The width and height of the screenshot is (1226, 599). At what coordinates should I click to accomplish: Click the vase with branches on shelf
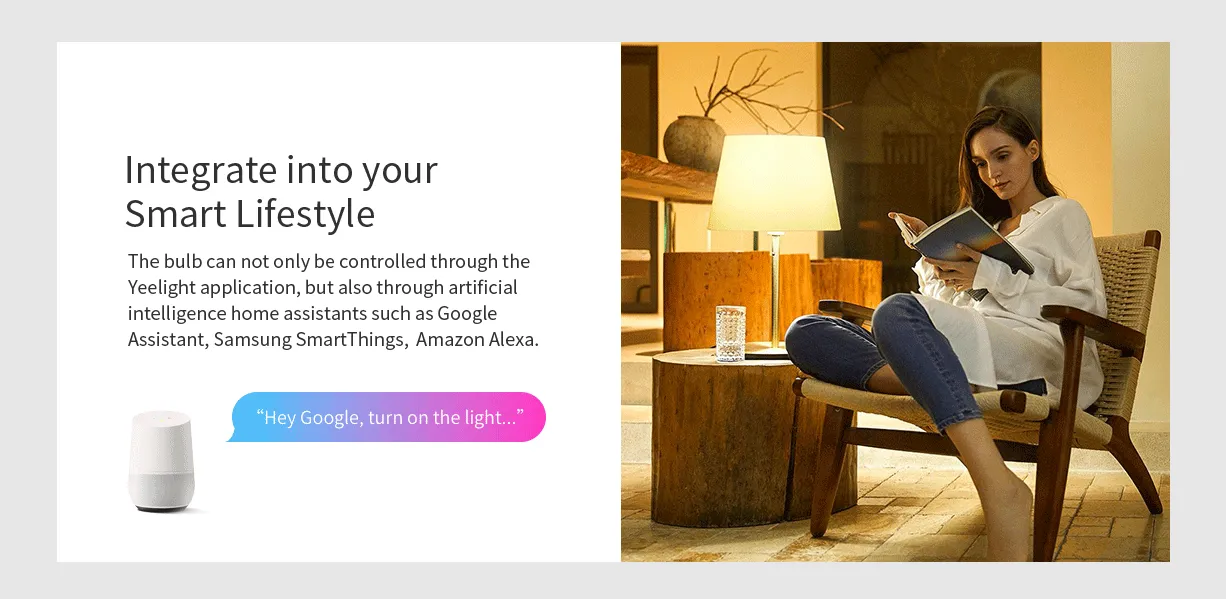tap(694, 143)
